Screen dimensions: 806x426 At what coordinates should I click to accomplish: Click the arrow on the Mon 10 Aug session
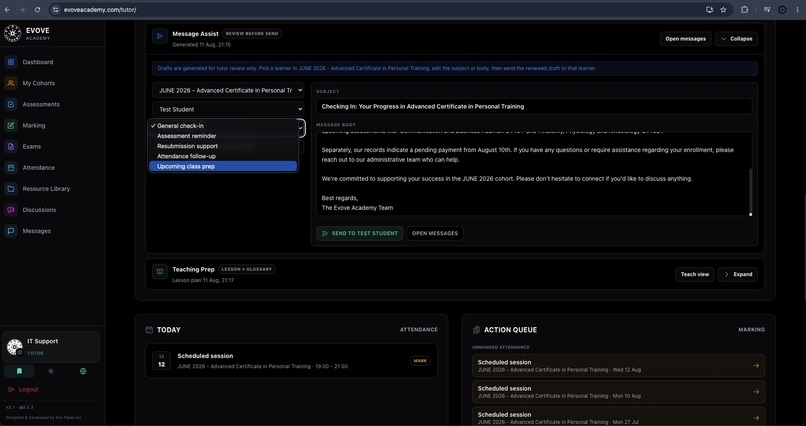click(x=756, y=392)
